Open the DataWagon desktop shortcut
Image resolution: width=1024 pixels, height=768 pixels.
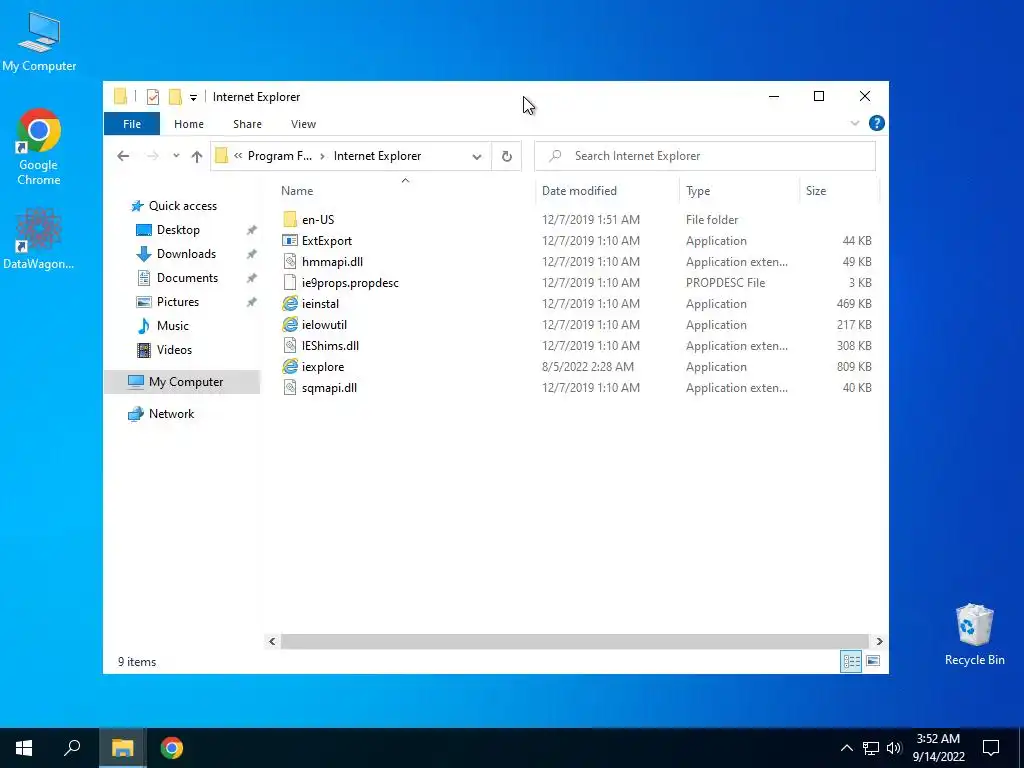(39, 238)
